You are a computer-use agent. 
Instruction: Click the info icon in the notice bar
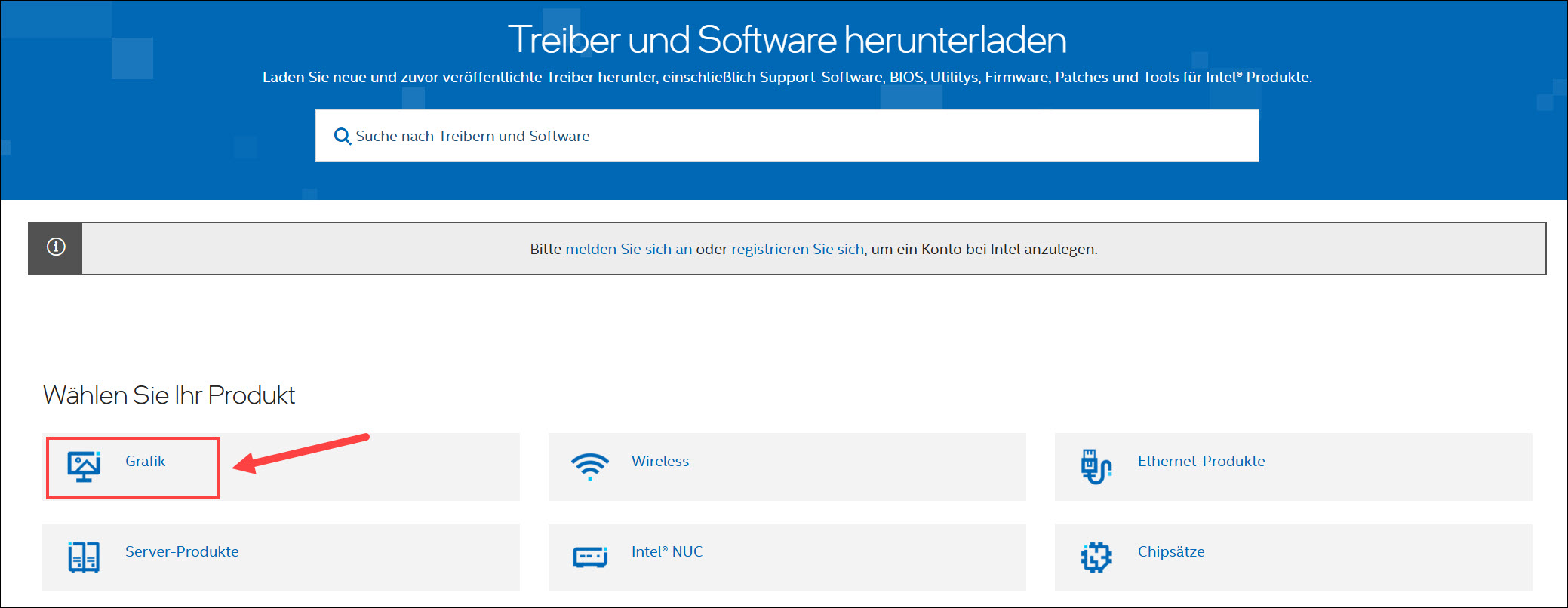point(56,247)
